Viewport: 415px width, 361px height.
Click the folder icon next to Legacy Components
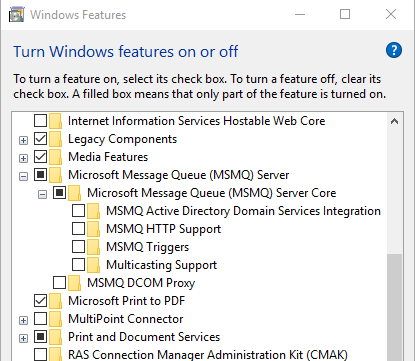point(55,139)
